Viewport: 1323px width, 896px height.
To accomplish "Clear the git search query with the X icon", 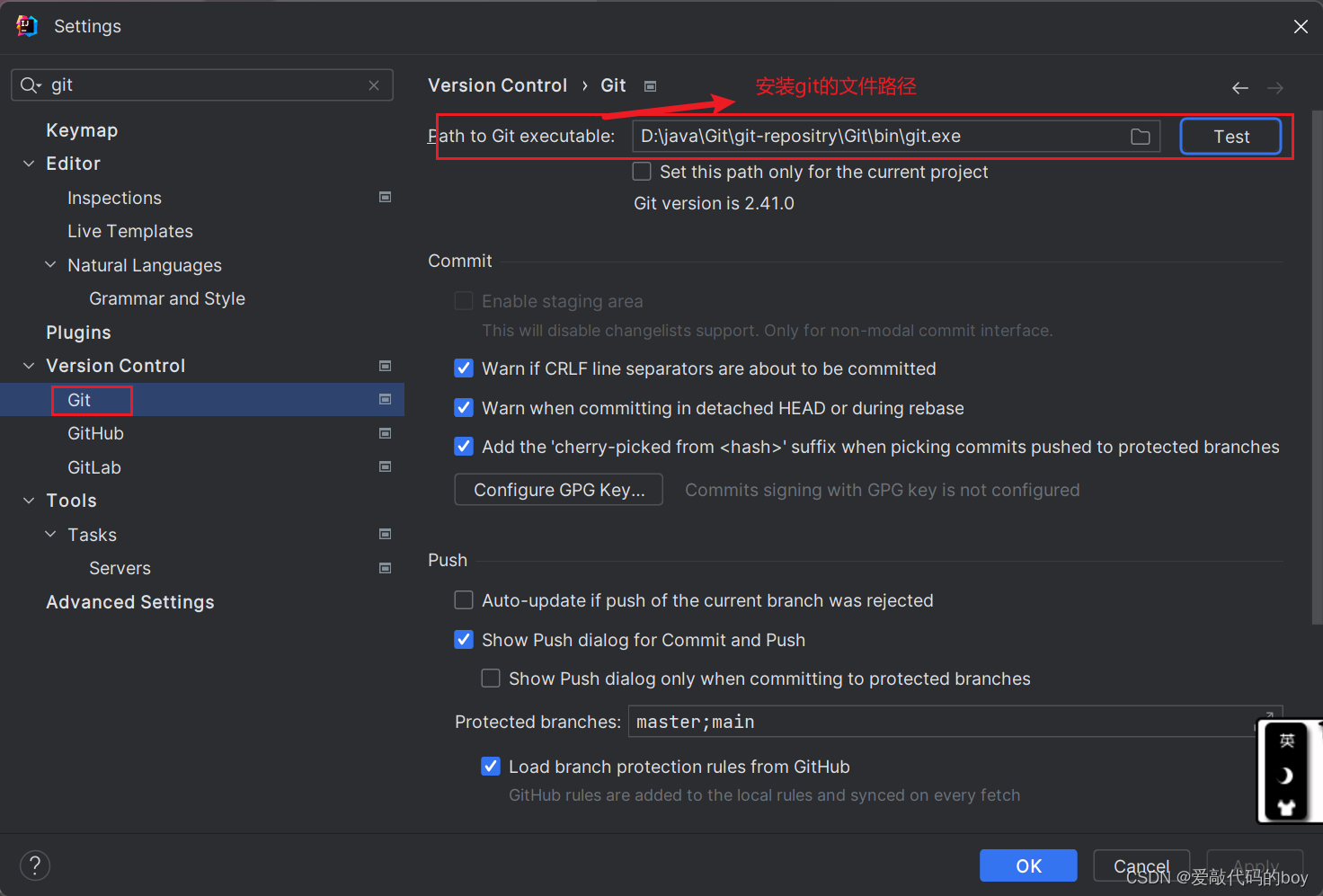I will click(x=374, y=84).
